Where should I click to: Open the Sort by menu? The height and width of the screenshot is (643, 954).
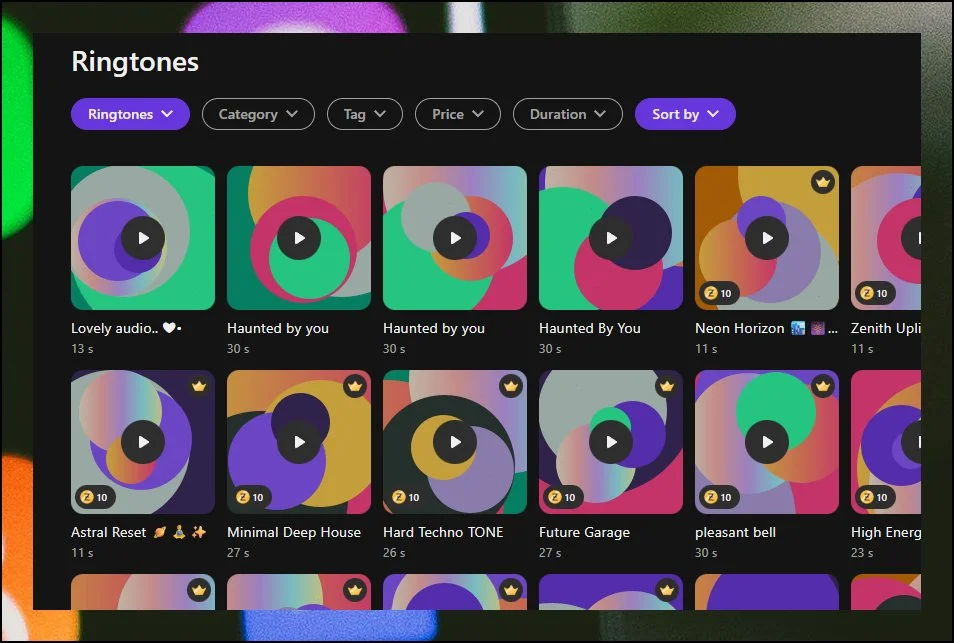point(685,114)
